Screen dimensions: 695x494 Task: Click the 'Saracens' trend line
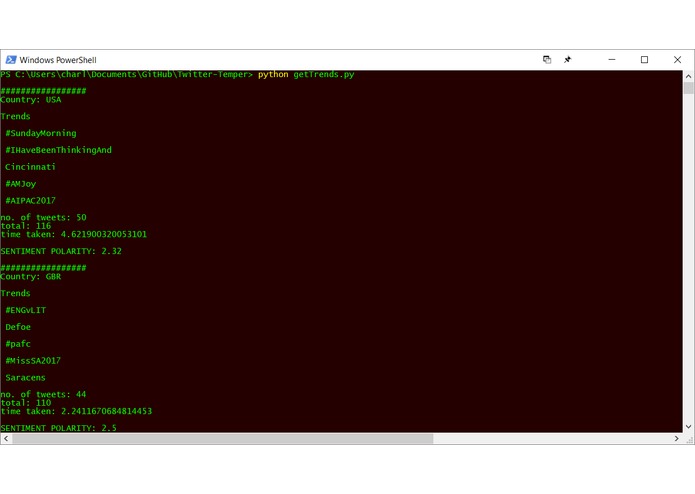click(x=25, y=377)
